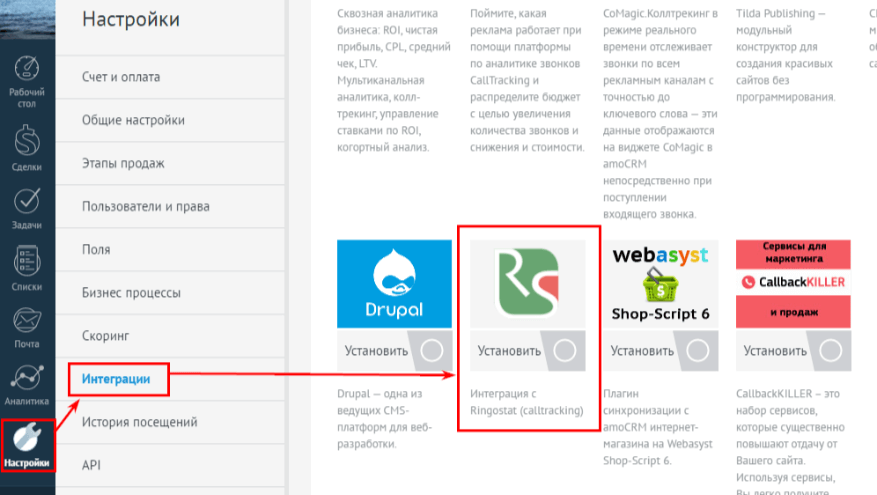Toggle the Ringostat install switch circle

564,351
